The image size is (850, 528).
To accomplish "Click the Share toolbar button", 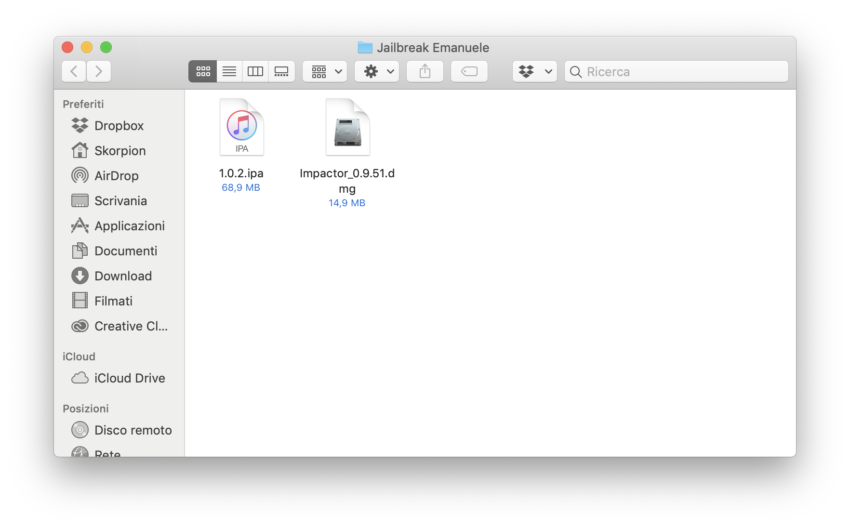I will point(425,72).
